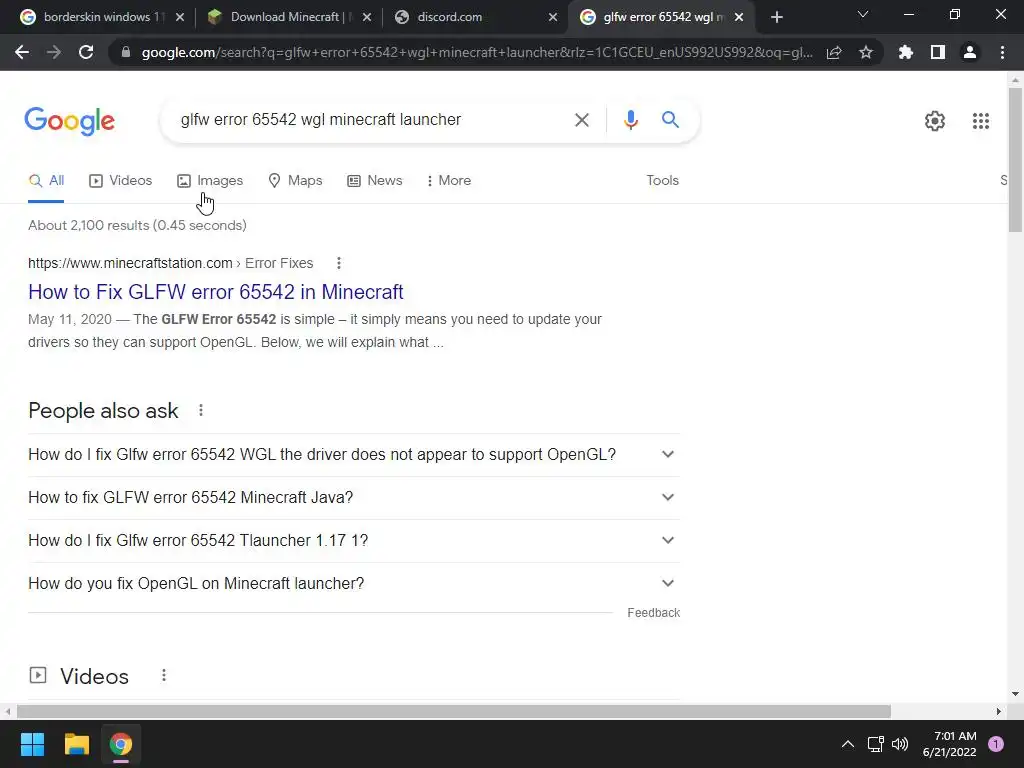Open options for minecraftstation result

point(338,263)
